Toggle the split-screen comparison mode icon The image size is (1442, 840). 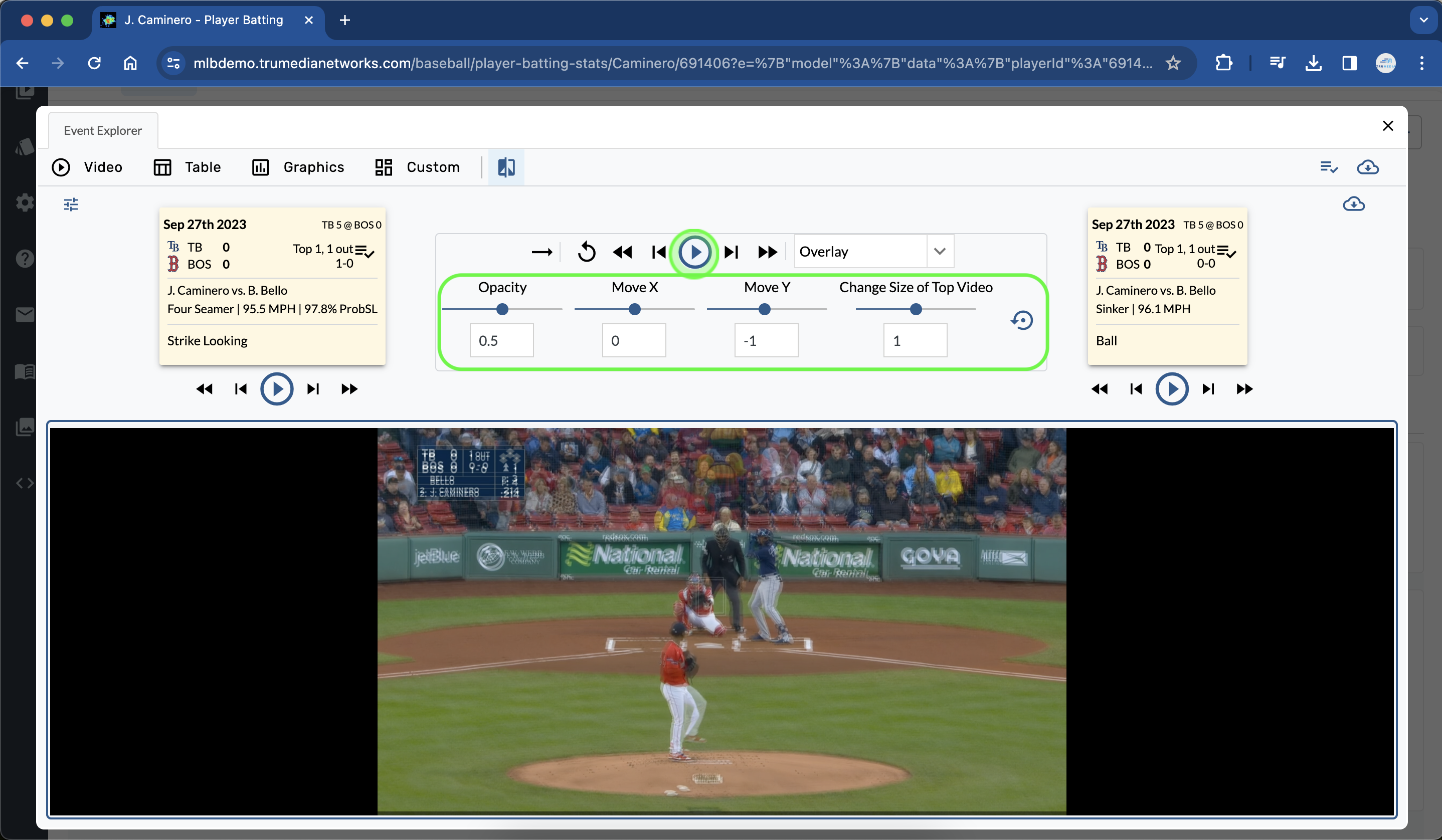pos(505,167)
